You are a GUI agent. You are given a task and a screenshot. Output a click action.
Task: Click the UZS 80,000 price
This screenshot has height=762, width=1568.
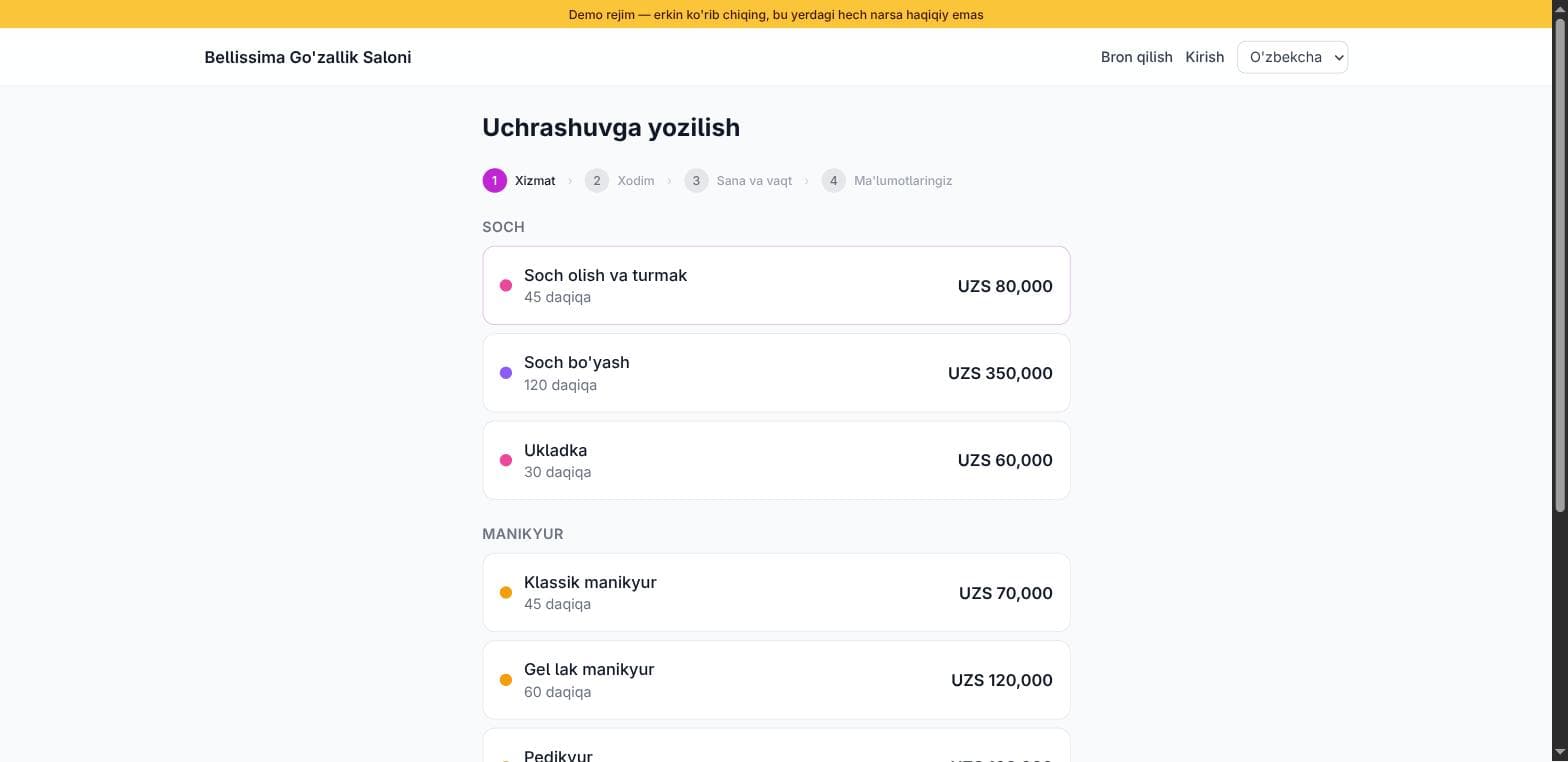(1005, 286)
